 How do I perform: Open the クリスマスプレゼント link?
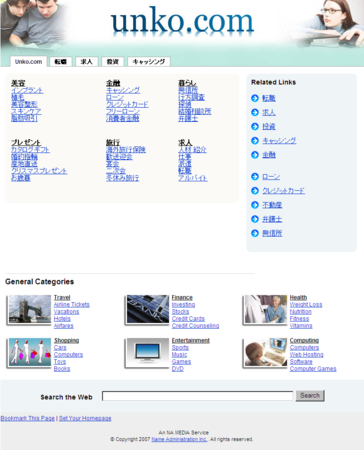pyautogui.click(x=39, y=171)
